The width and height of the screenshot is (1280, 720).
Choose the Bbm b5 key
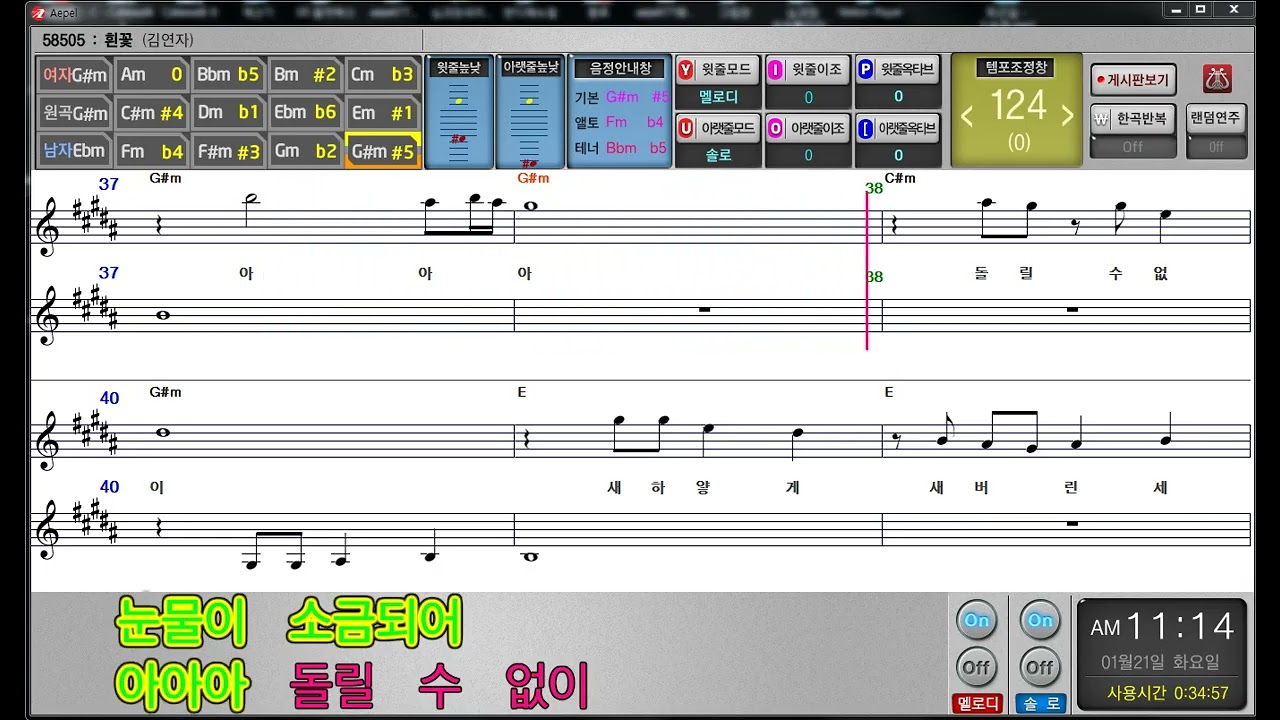click(x=228, y=75)
